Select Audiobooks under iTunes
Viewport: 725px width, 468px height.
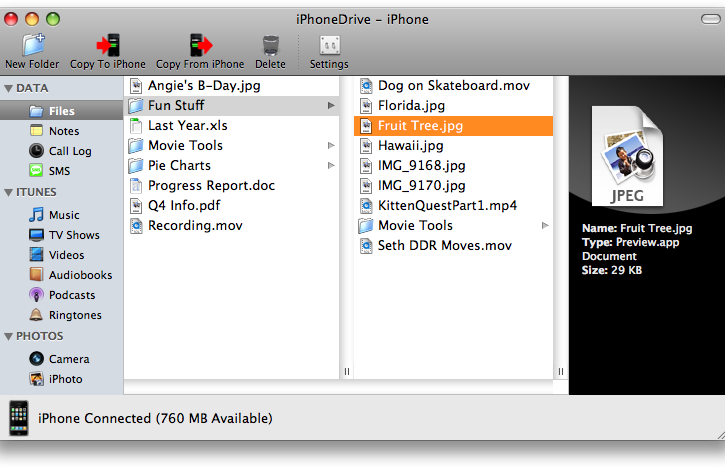[x=61, y=275]
